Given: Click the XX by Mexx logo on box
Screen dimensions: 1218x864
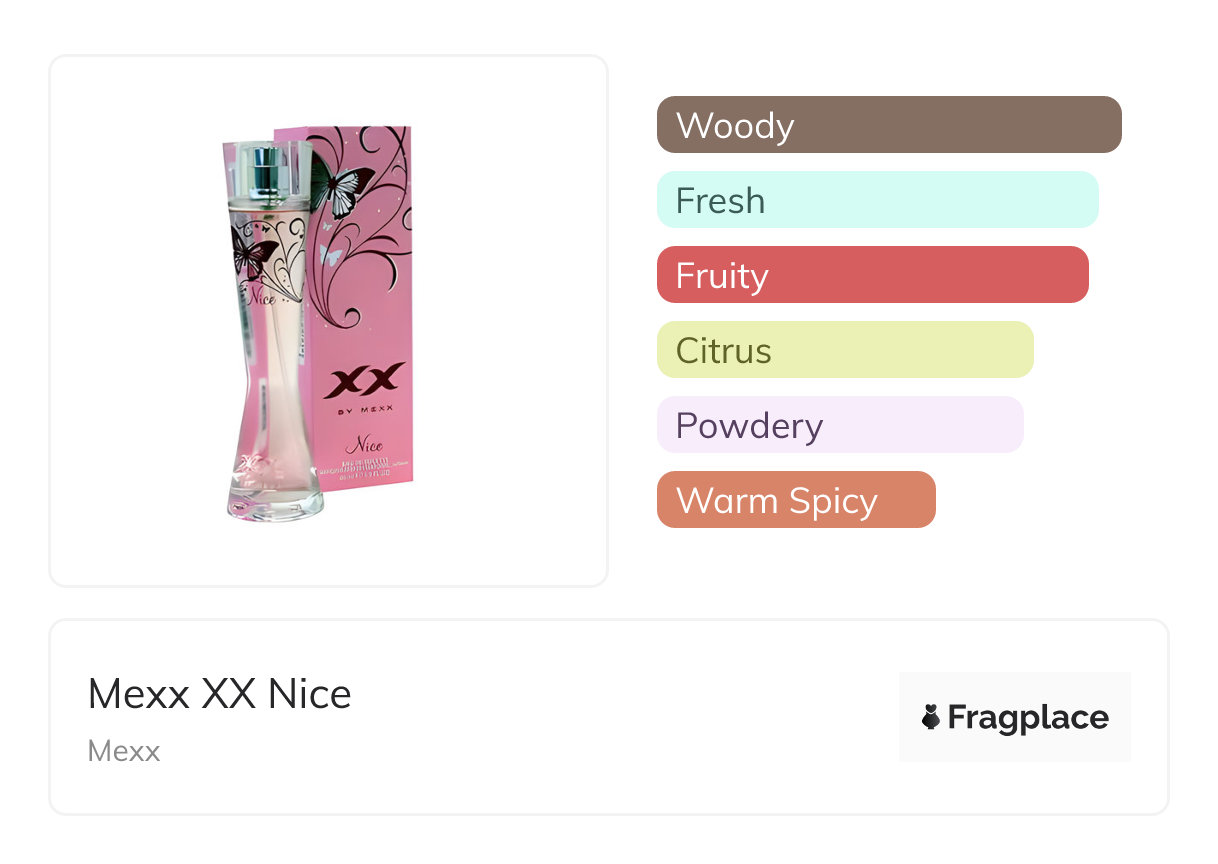Looking at the screenshot, I should point(367,387).
